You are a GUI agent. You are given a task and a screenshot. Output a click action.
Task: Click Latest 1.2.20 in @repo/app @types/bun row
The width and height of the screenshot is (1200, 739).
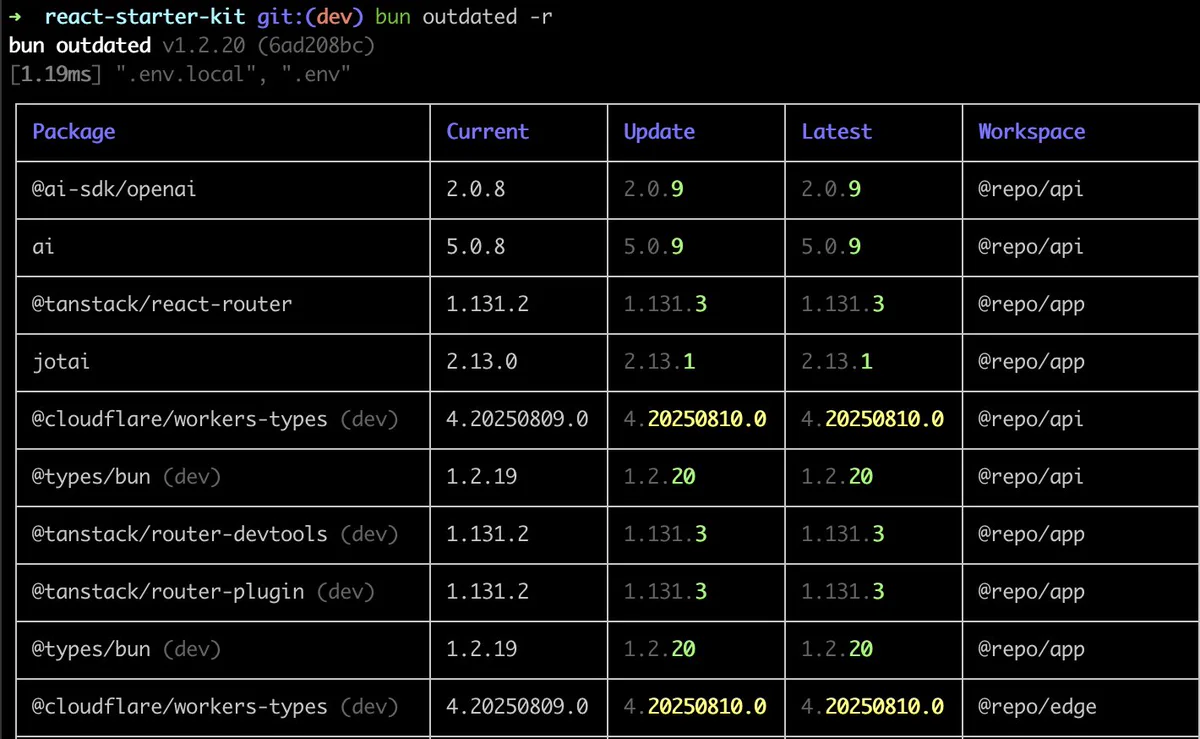pos(837,649)
